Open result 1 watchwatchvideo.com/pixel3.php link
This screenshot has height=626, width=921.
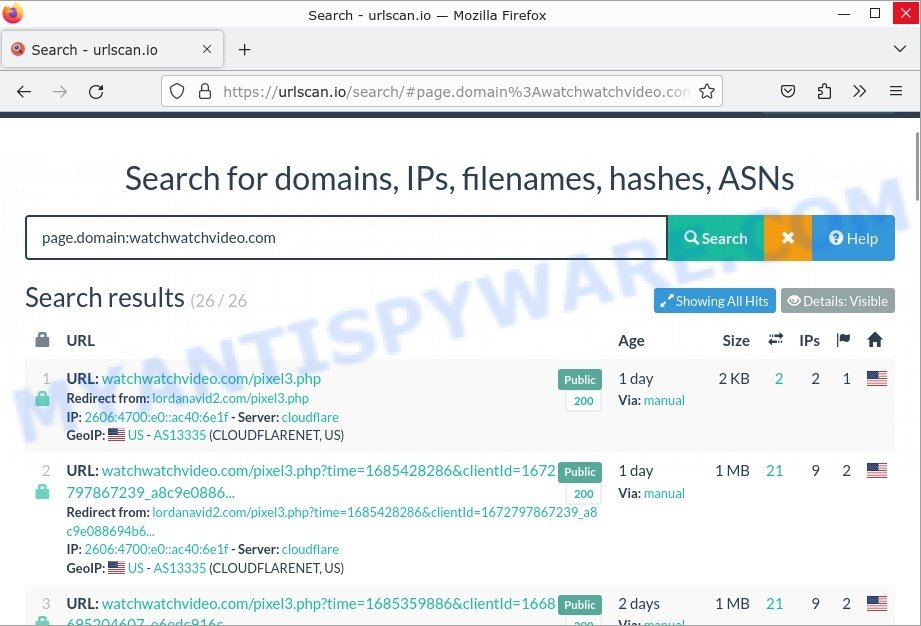pos(211,379)
